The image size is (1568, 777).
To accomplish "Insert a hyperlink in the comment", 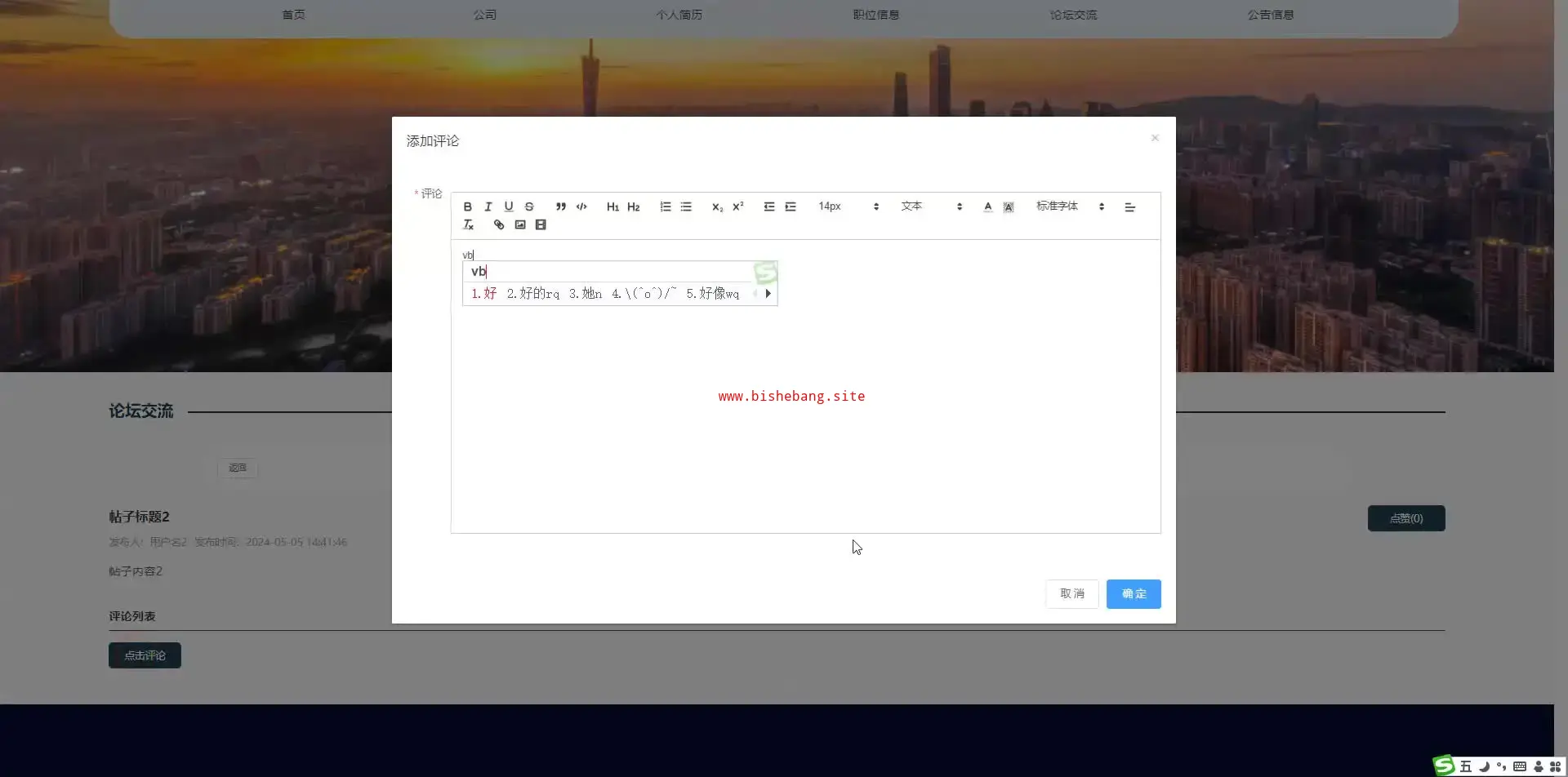I will coord(499,224).
